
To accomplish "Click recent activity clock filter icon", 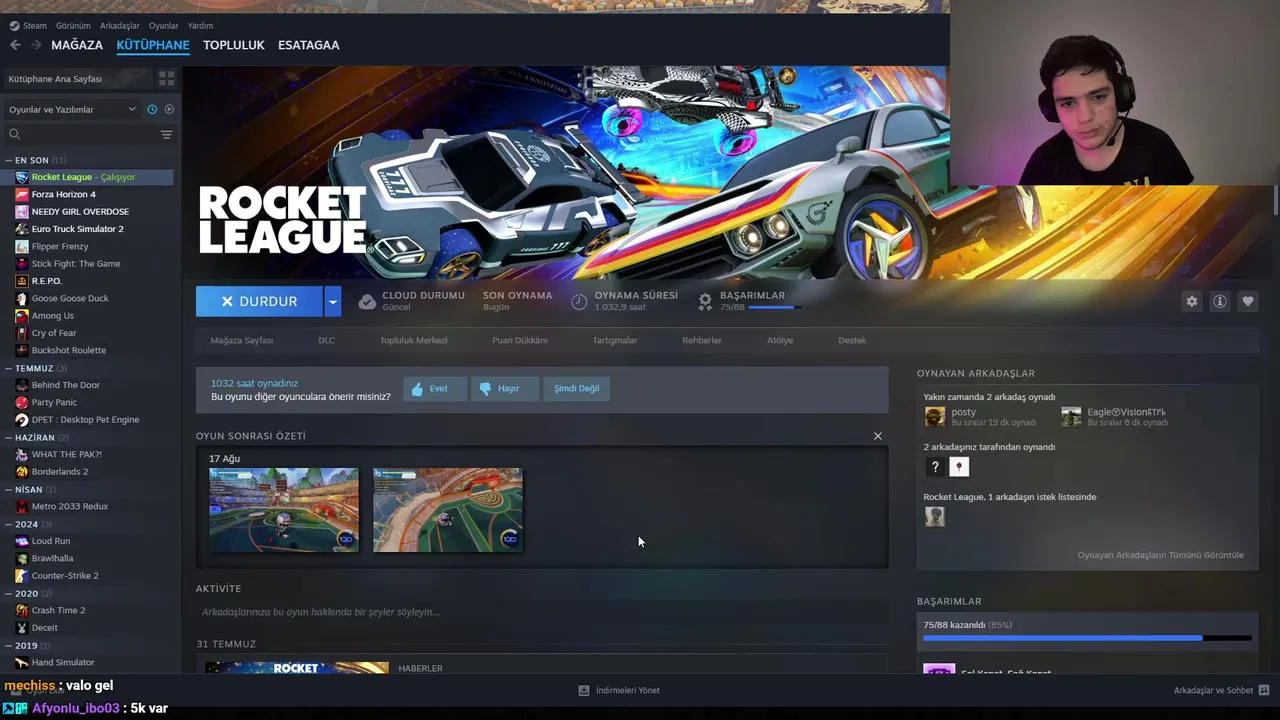I will click(x=152, y=109).
